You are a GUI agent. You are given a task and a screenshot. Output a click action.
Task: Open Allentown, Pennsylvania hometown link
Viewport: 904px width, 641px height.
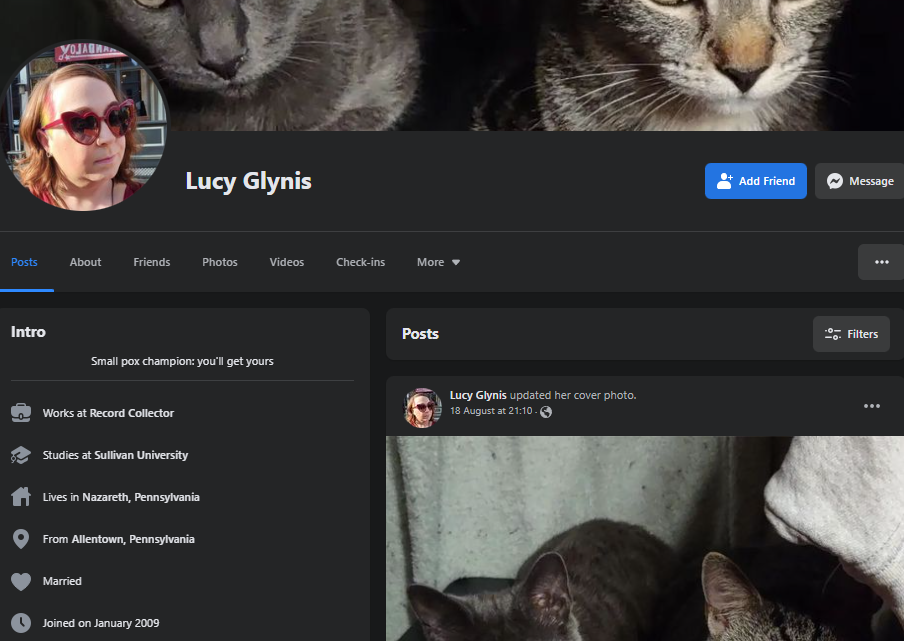coord(133,540)
